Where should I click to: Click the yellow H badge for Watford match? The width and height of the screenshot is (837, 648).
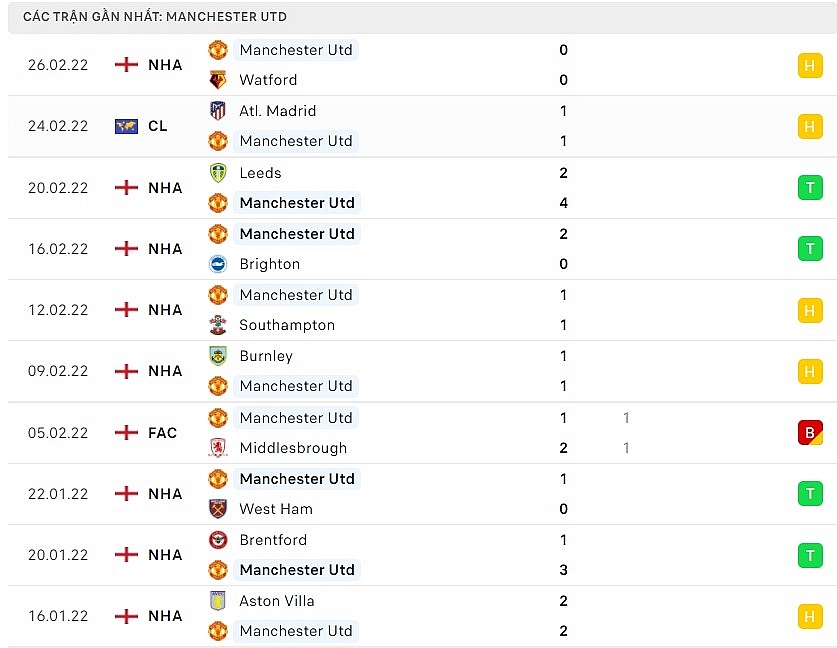tap(809, 66)
